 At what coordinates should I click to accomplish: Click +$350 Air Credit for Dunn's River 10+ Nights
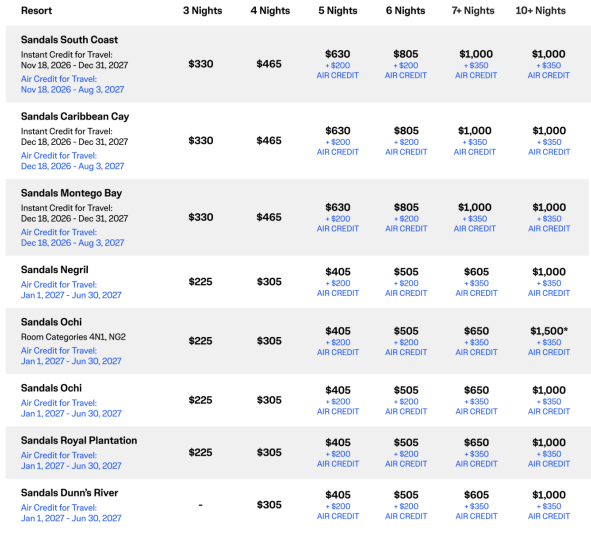pyautogui.click(x=549, y=511)
